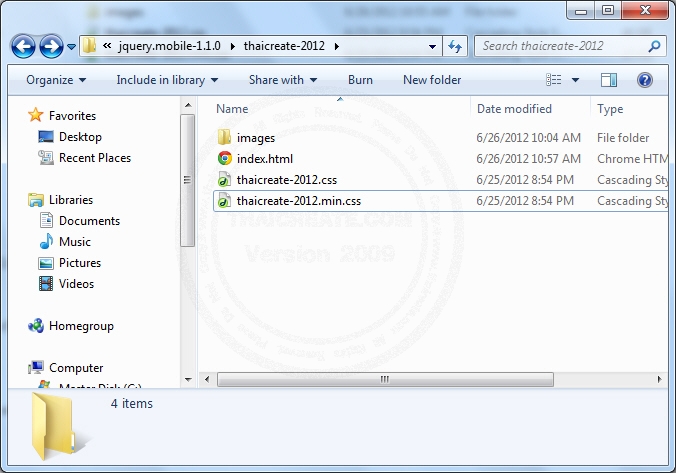The image size is (676, 473).
Task: Select Computer in navigation pane
Action: point(76,368)
